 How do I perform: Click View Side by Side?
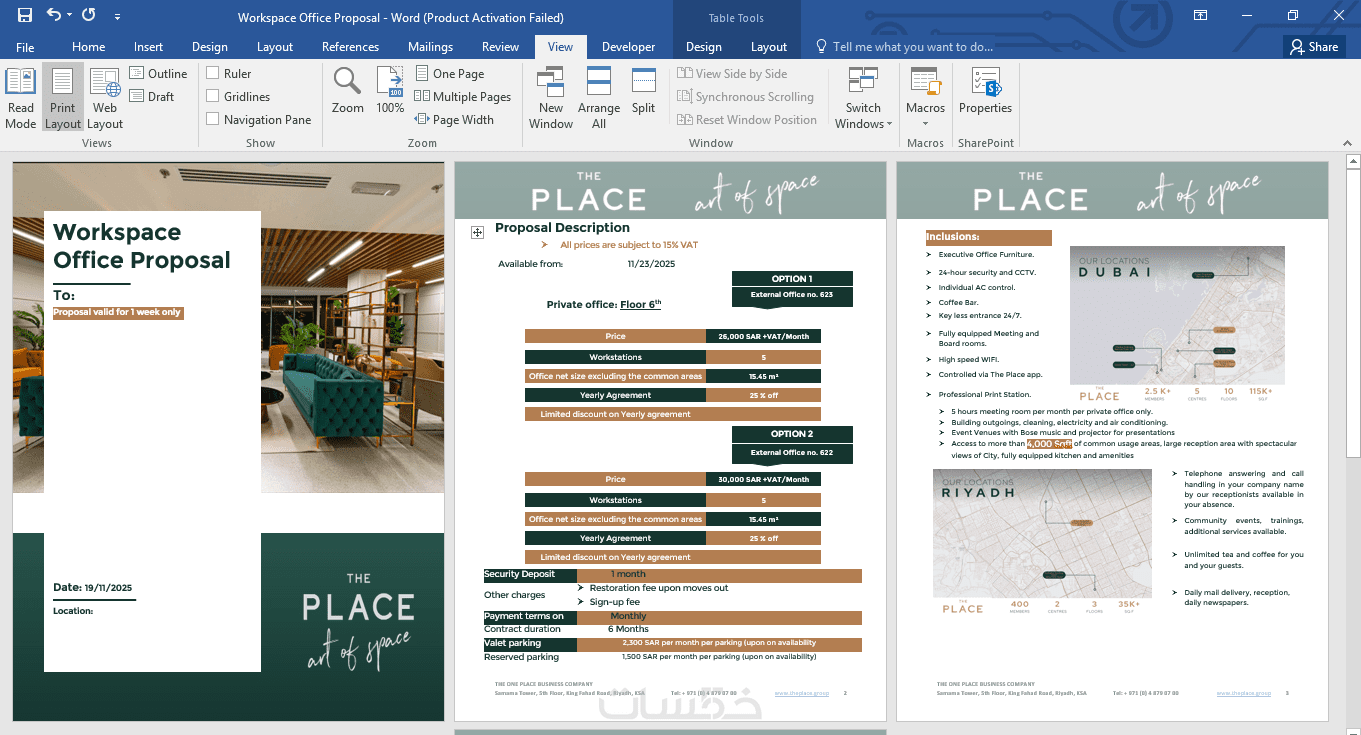[x=732, y=73]
